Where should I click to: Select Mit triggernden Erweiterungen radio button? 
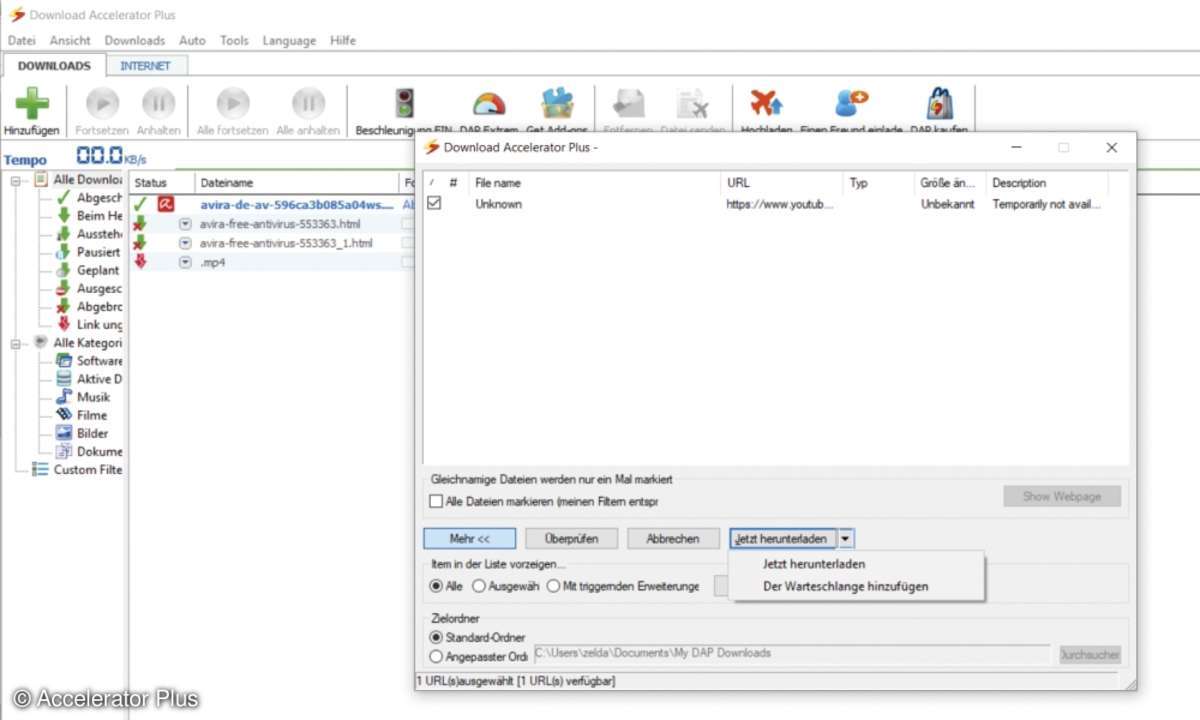553,586
